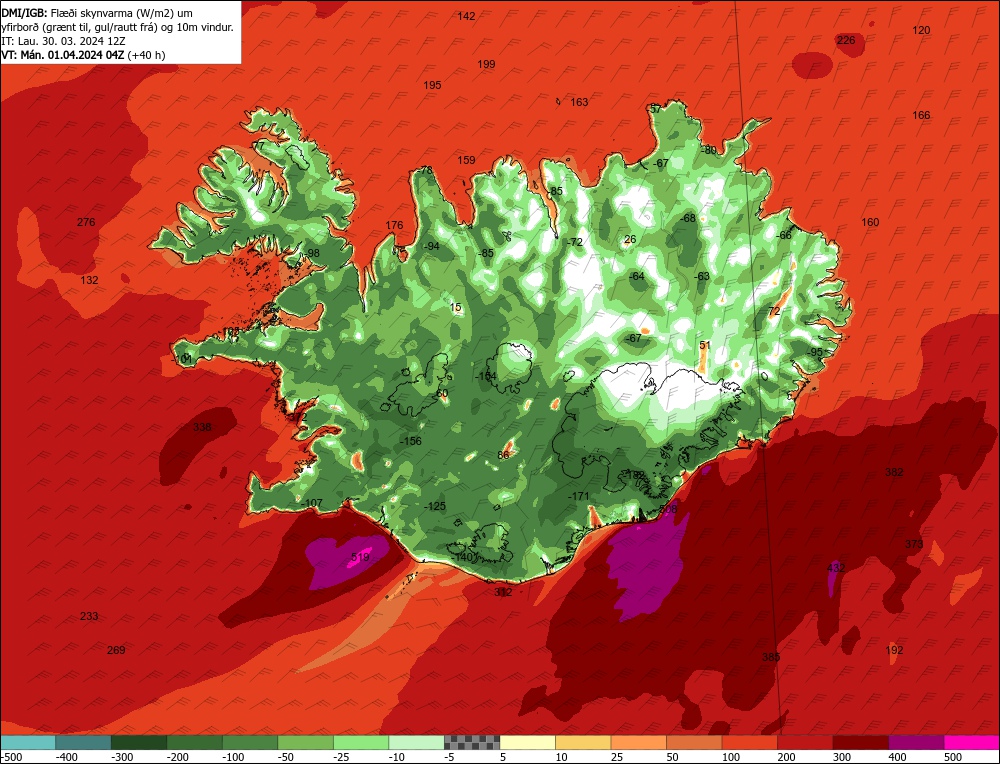This screenshot has height=764, width=1000.
Task: Click the 176 value in the northwest bay
Action: tap(395, 224)
